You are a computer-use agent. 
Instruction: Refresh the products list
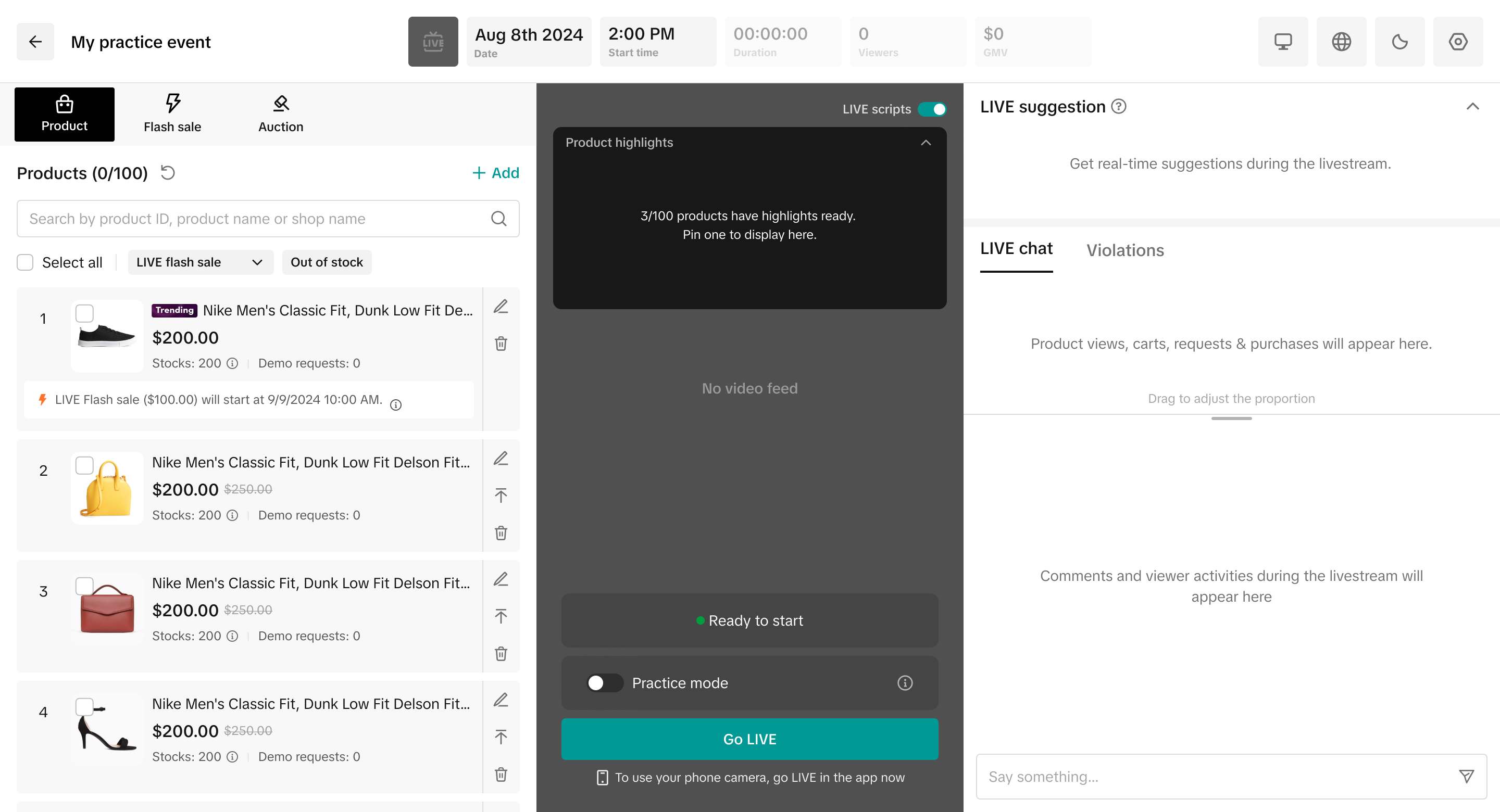[168, 173]
